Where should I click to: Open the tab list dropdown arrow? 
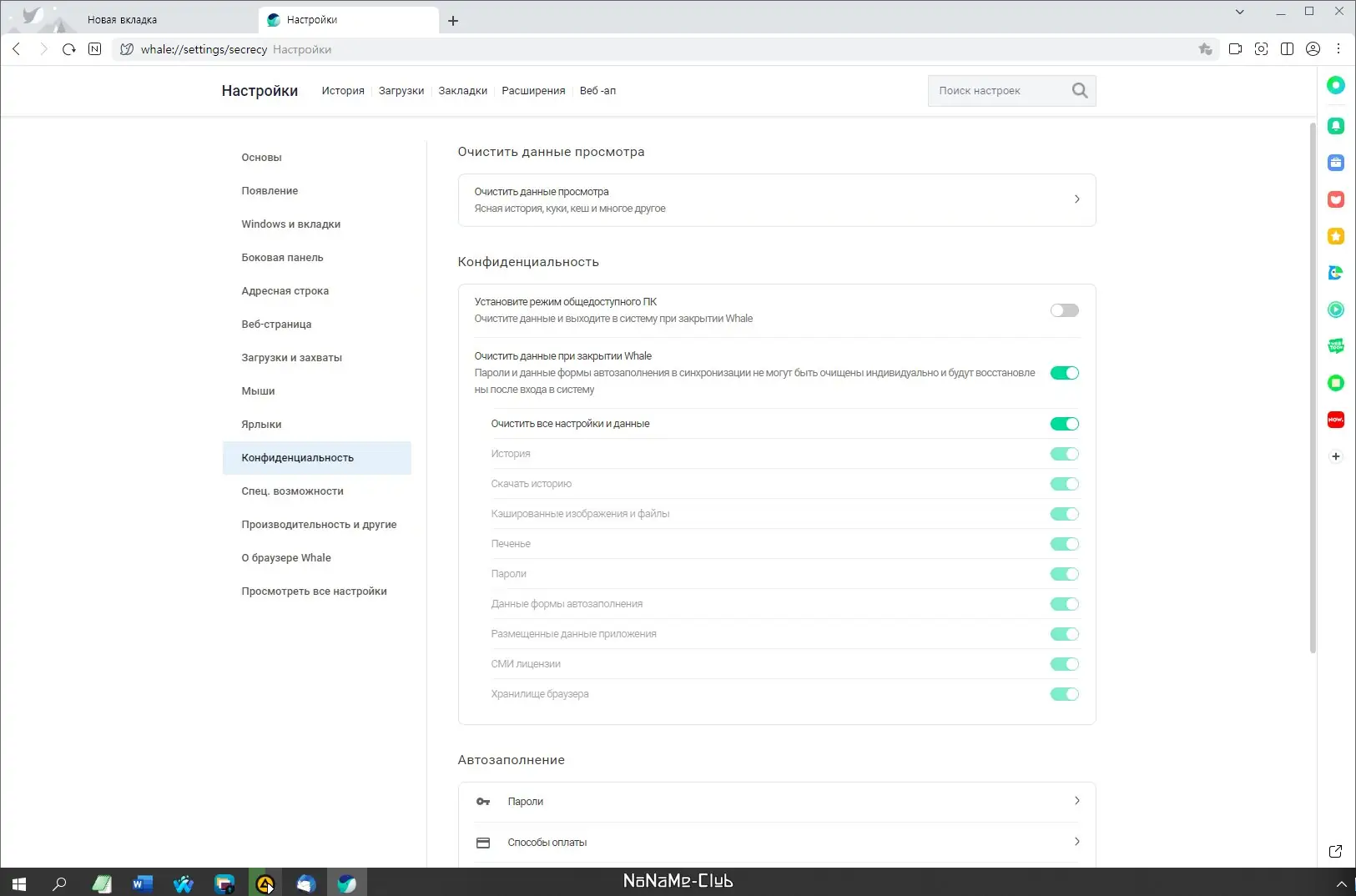pos(1240,12)
